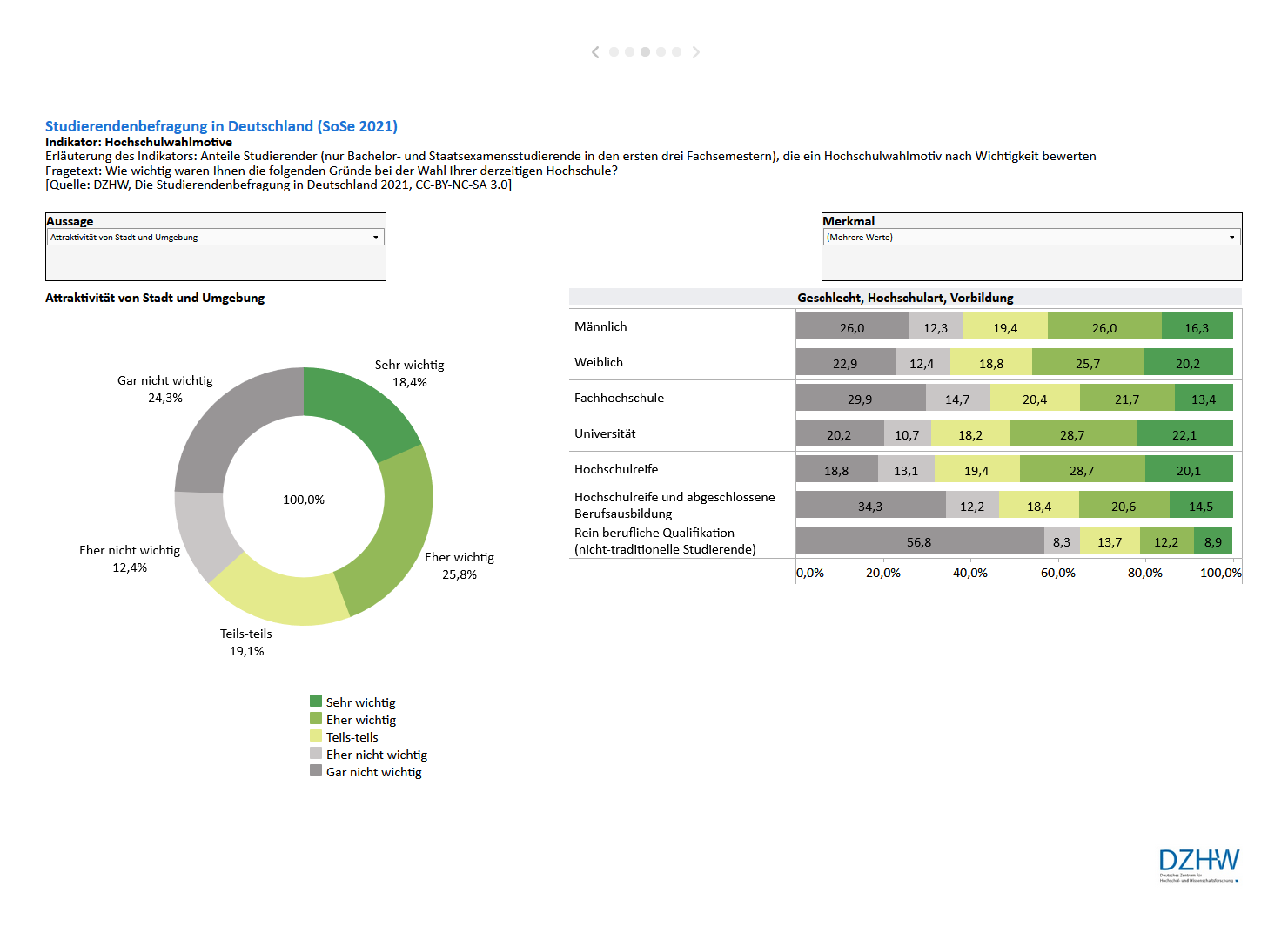Select the fourth pagination dot

pos(661,52)
